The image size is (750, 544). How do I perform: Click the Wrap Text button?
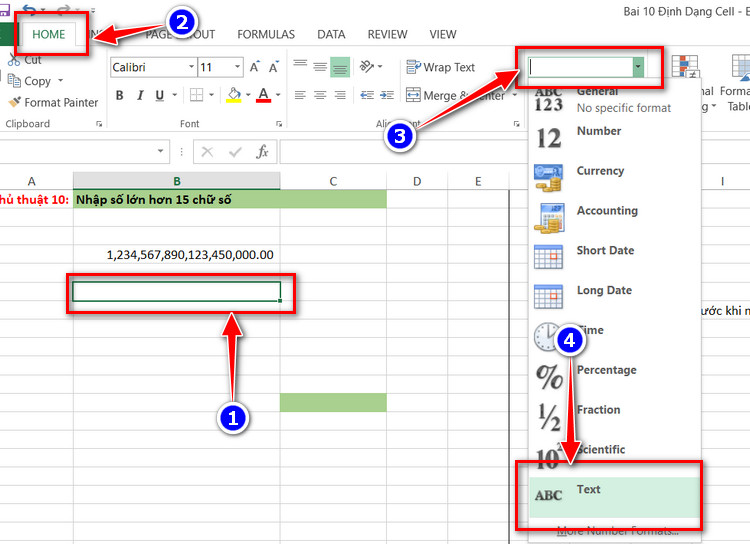(x=441, y=67)
